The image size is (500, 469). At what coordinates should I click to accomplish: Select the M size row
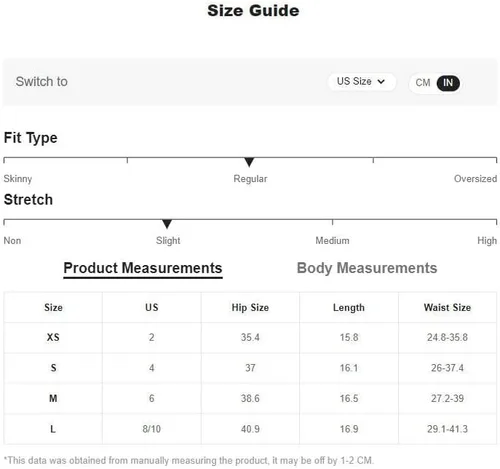pos(250,398)
